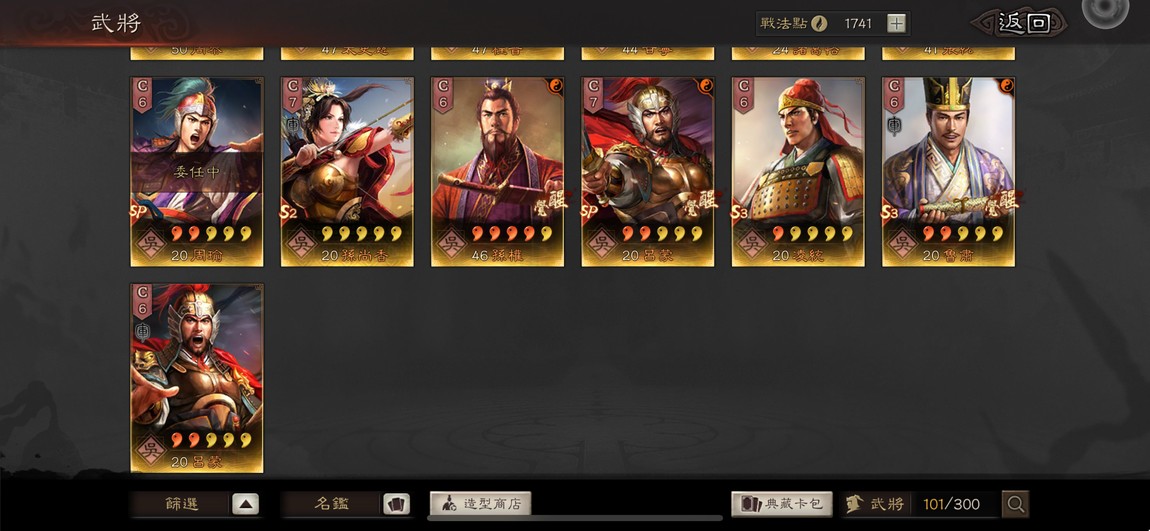Viewport: 1150px width, 531px height.
Task: Click the yin-yang badge on 孫權 card
Action: 555,85
